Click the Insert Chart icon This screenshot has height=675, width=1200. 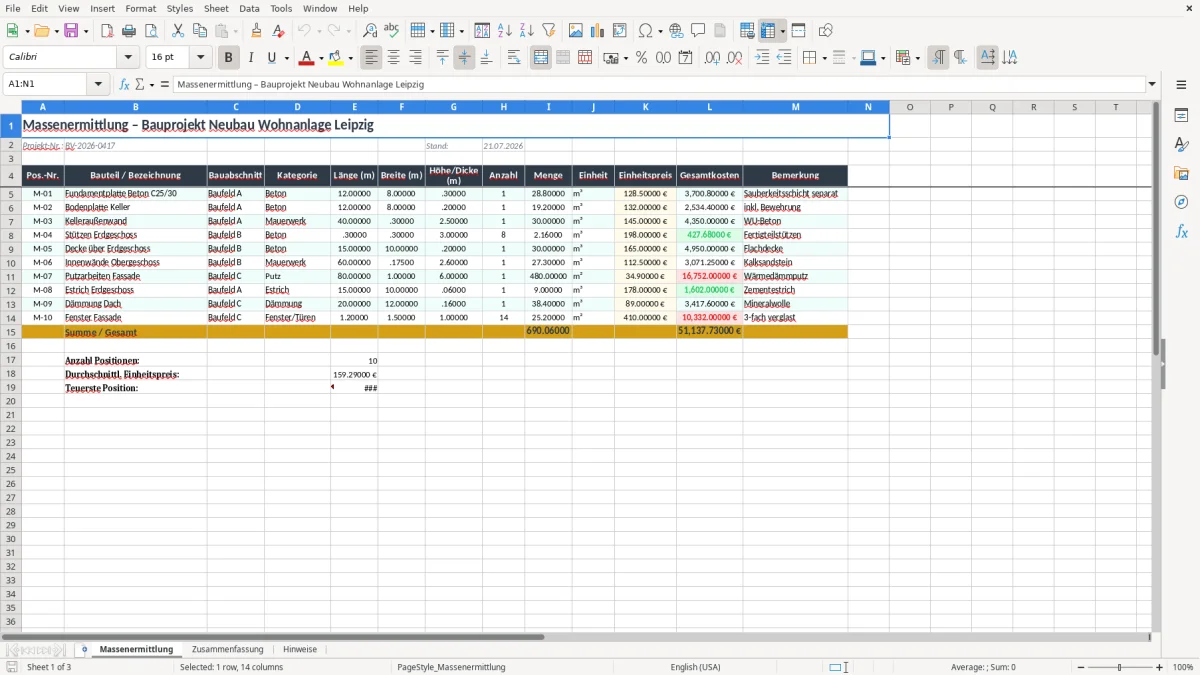pos(598,31)
